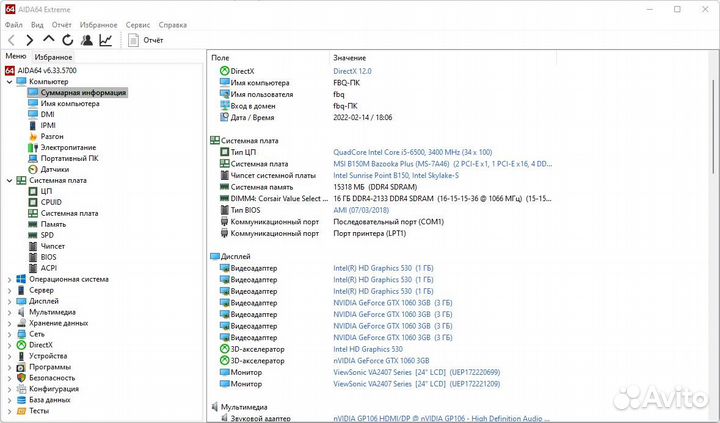This screenshot has height=423, width=720.
Task: Open the user feedback person icon in toolbar
Action: click(x=86, y=40)
